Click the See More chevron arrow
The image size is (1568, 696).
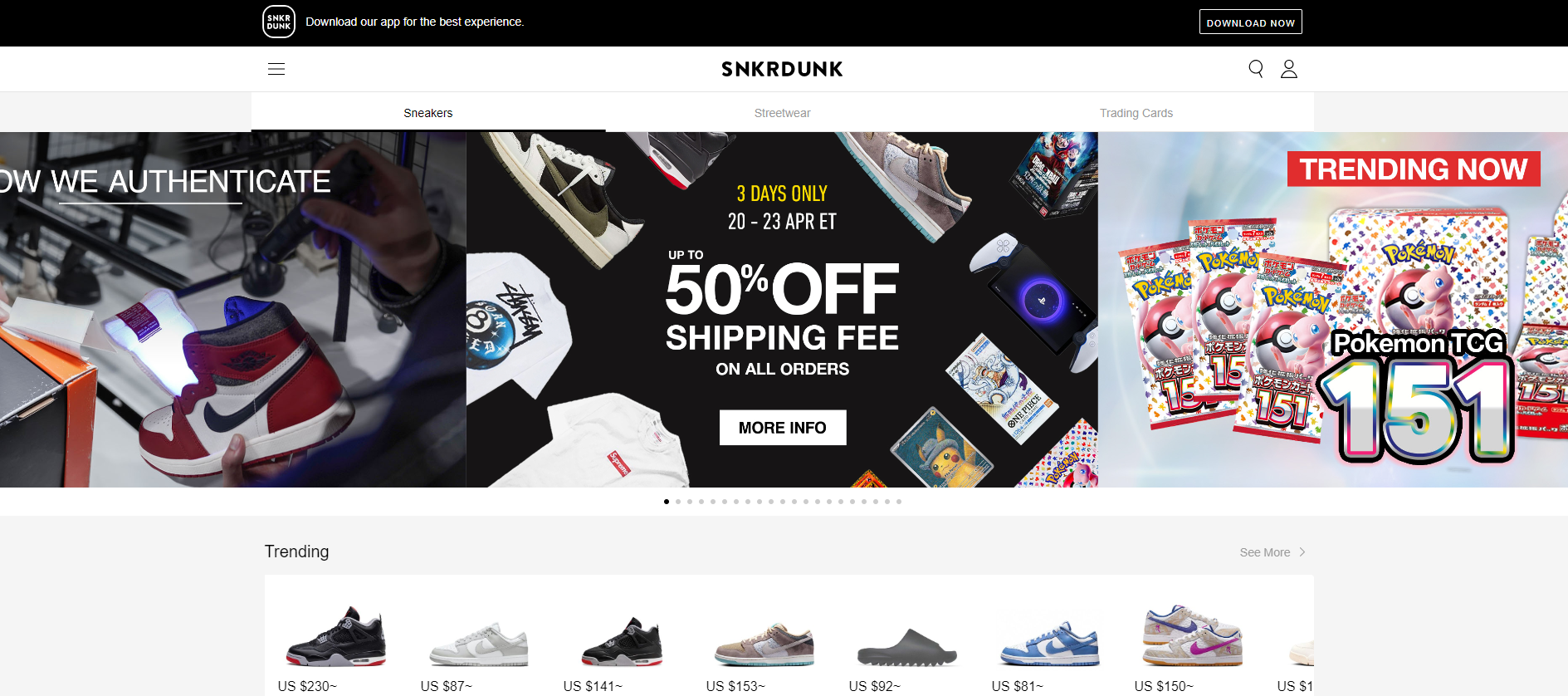[1302, 552]
